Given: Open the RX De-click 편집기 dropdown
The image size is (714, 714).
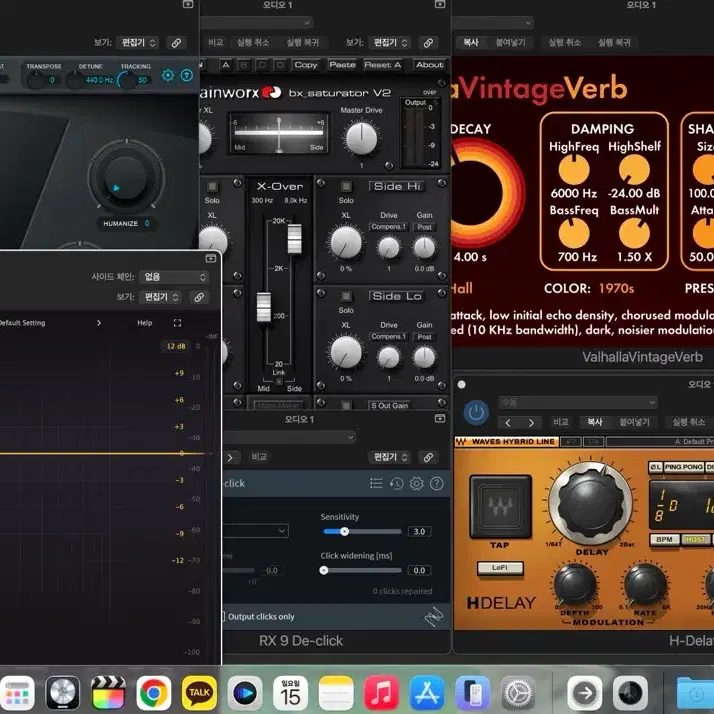Looking at the screenshot, I should pos(390,457).
